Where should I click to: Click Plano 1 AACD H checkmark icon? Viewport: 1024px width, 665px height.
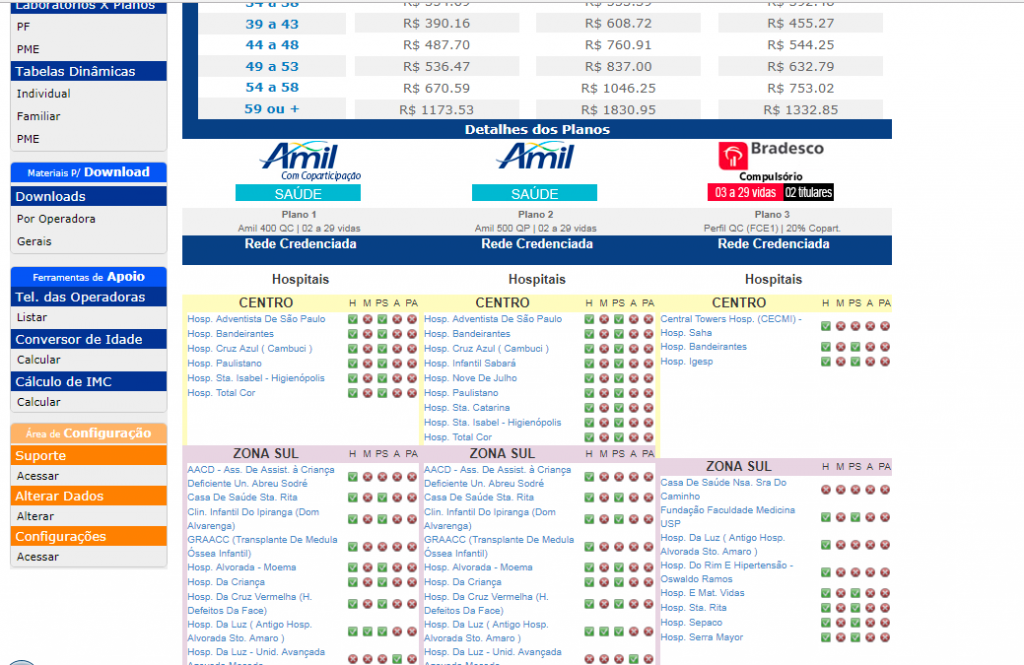(353, 477)
